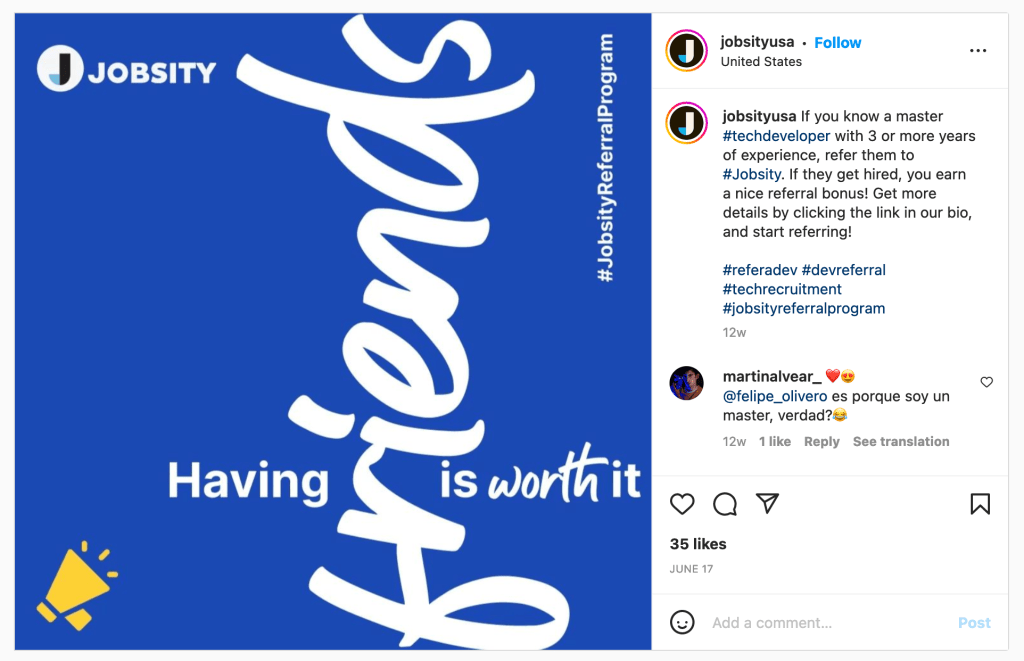The height and width of the screenshot is (661, 1024).
Task: Open martinalvear_ commenter avatar
Action: tap(687, 383)
